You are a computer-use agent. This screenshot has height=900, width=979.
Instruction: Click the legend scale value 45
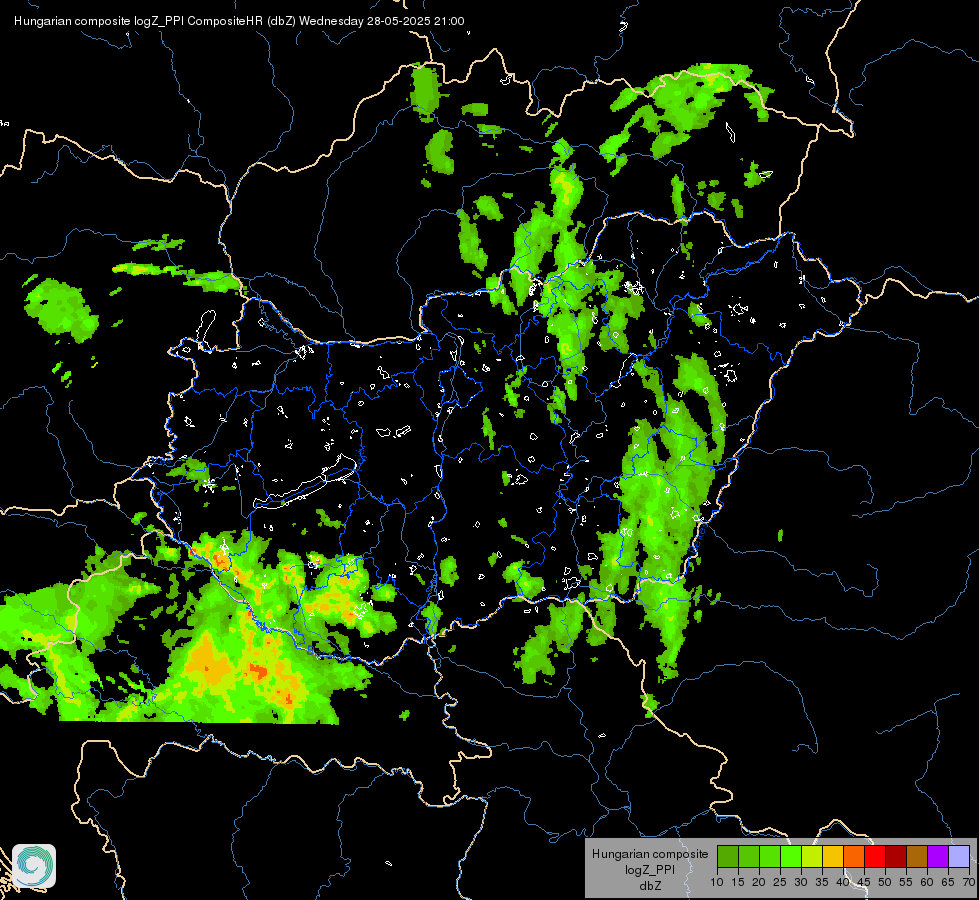point(863,882)
